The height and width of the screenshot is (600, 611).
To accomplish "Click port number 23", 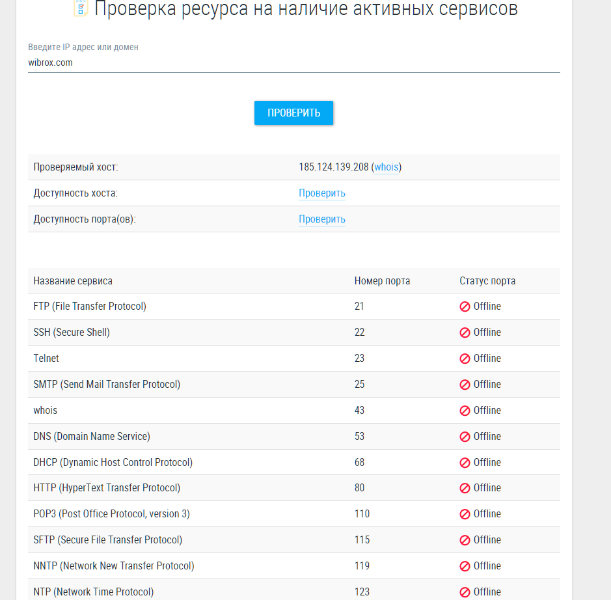I will click(x=359, y=358).
